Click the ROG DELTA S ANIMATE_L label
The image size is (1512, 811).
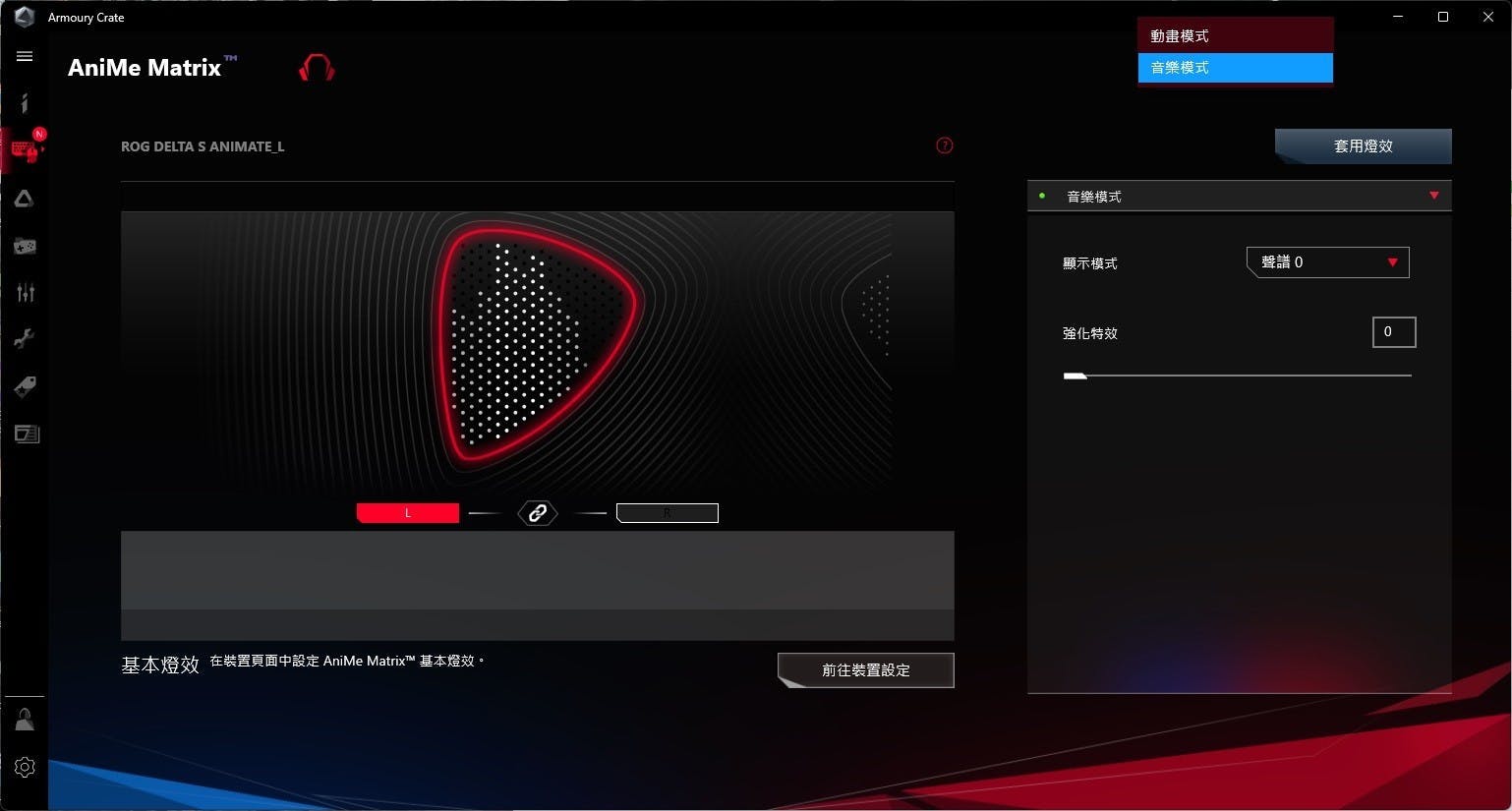(x=203, y=146)
